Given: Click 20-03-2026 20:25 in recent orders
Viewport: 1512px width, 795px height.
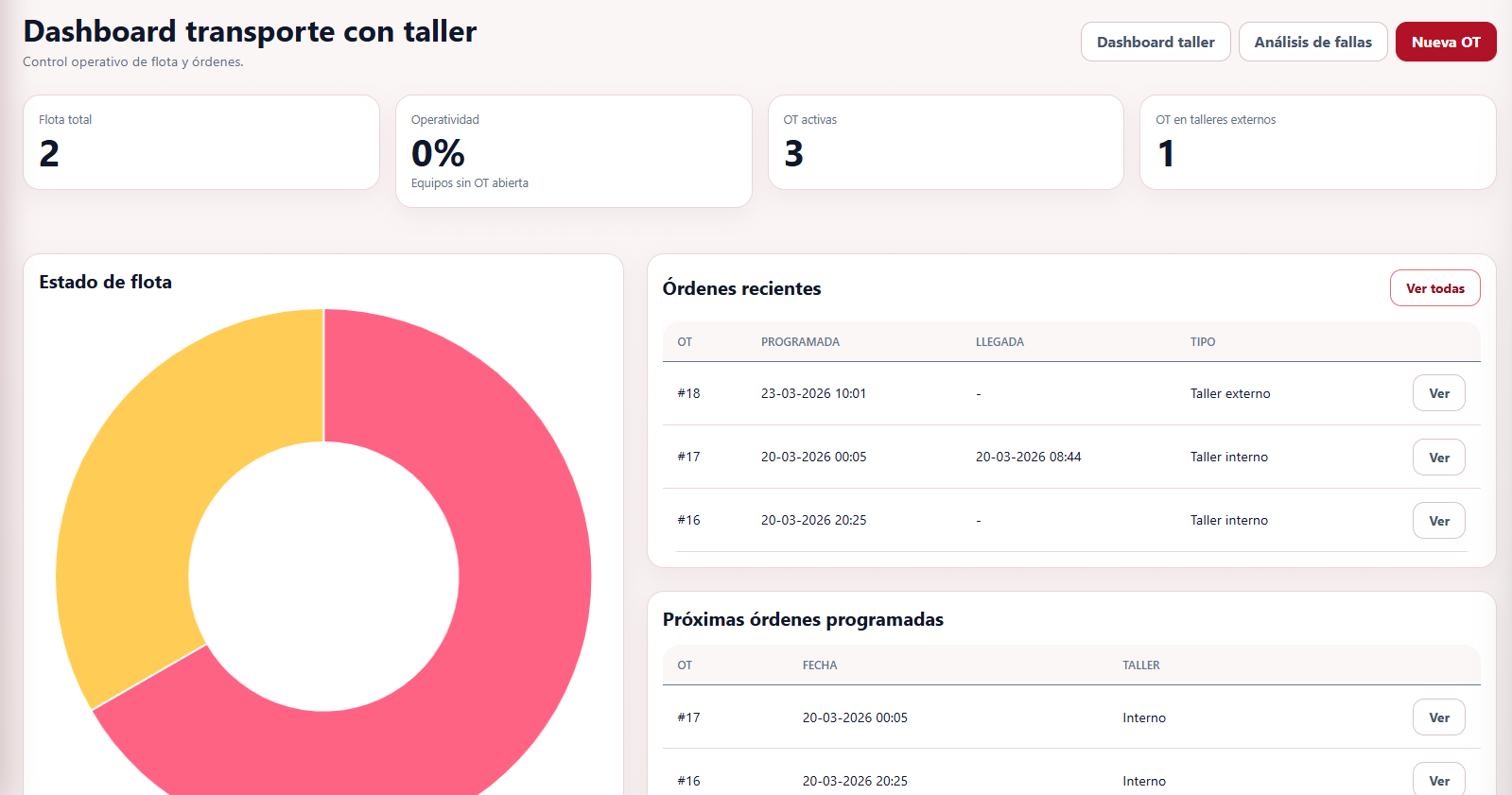Looking at the screenshot, I should click(x=813, y=520).
